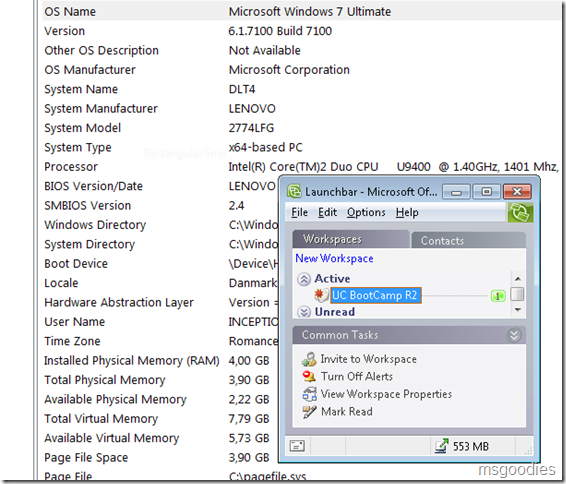Screen dimensions: 566x484
Task: Select the SMBIOS Version 2.4 row
Action: click(x=160, y=205)
